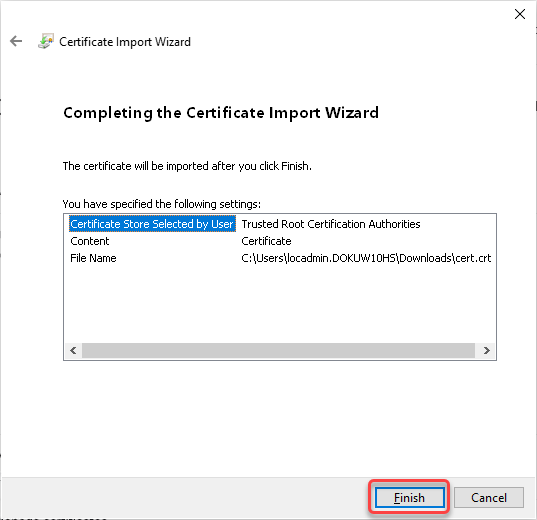Click the gray footer area left of Finish
This screenshot has width=537, height=520.
pyautogui.click(x=185, y=497)
